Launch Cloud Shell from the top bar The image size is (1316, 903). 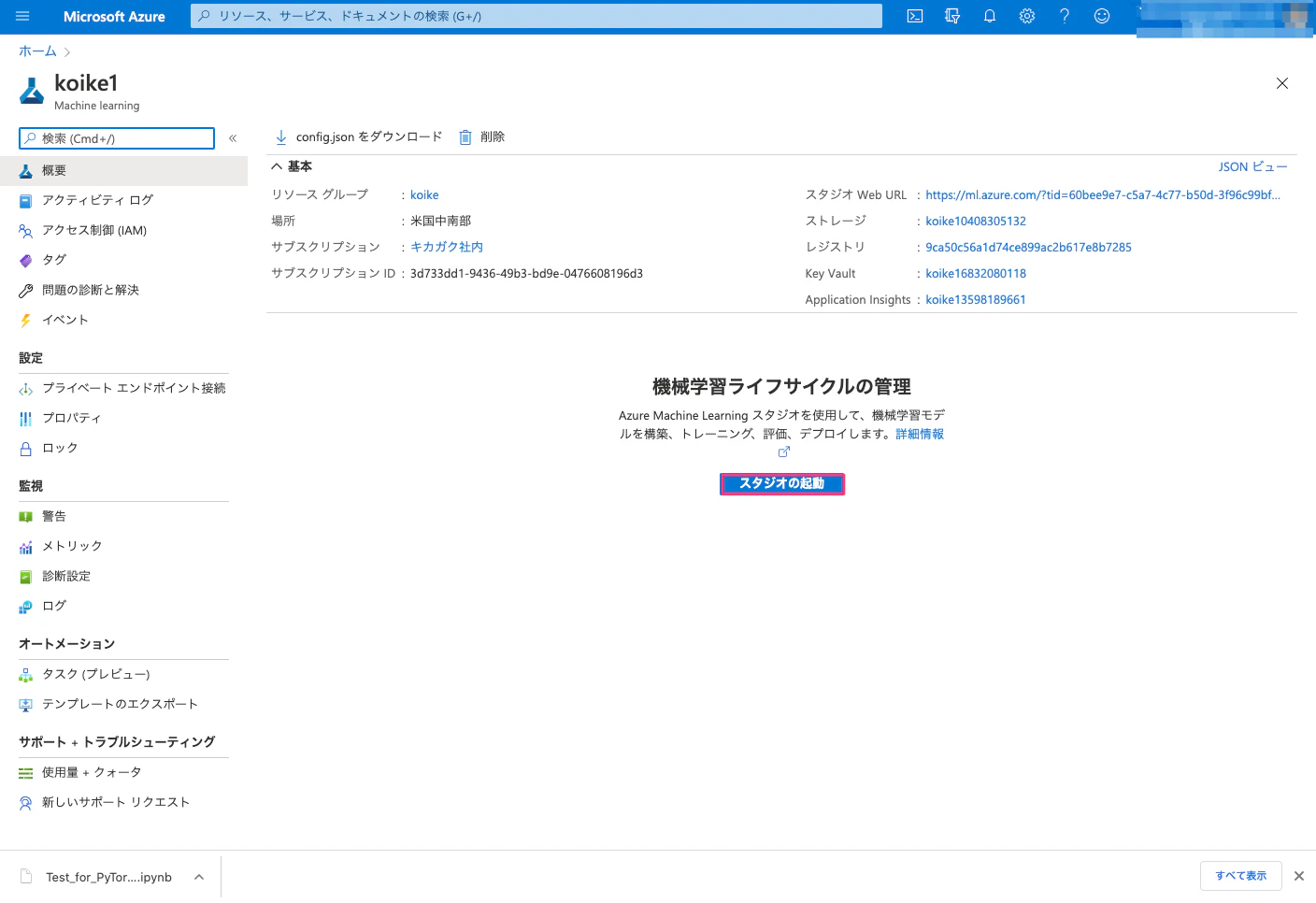[915, 16]
